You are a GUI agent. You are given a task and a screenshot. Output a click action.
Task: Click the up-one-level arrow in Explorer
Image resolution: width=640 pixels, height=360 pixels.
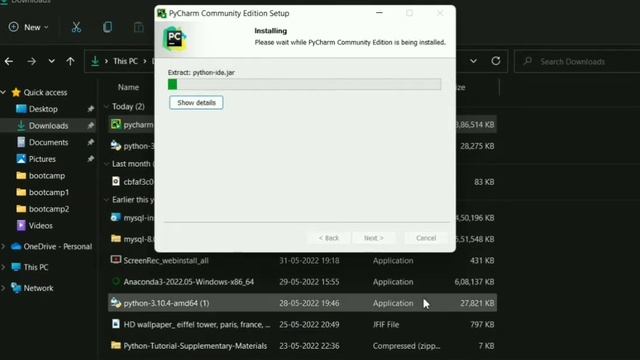[x=70, y=61]
